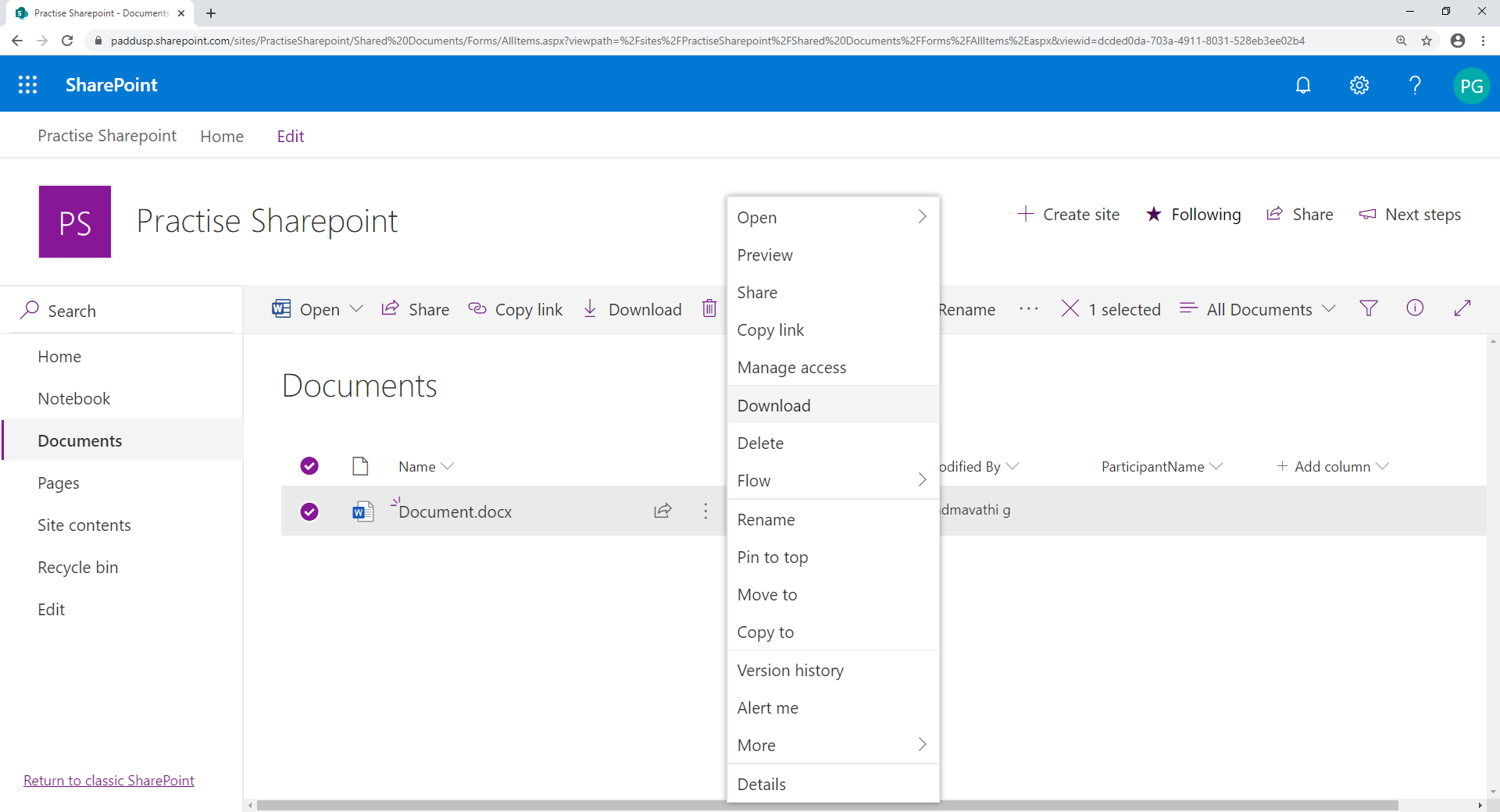Select Version history from the context menu
The height and width of the screenshot is (812, 1500).
coord(790,669)
